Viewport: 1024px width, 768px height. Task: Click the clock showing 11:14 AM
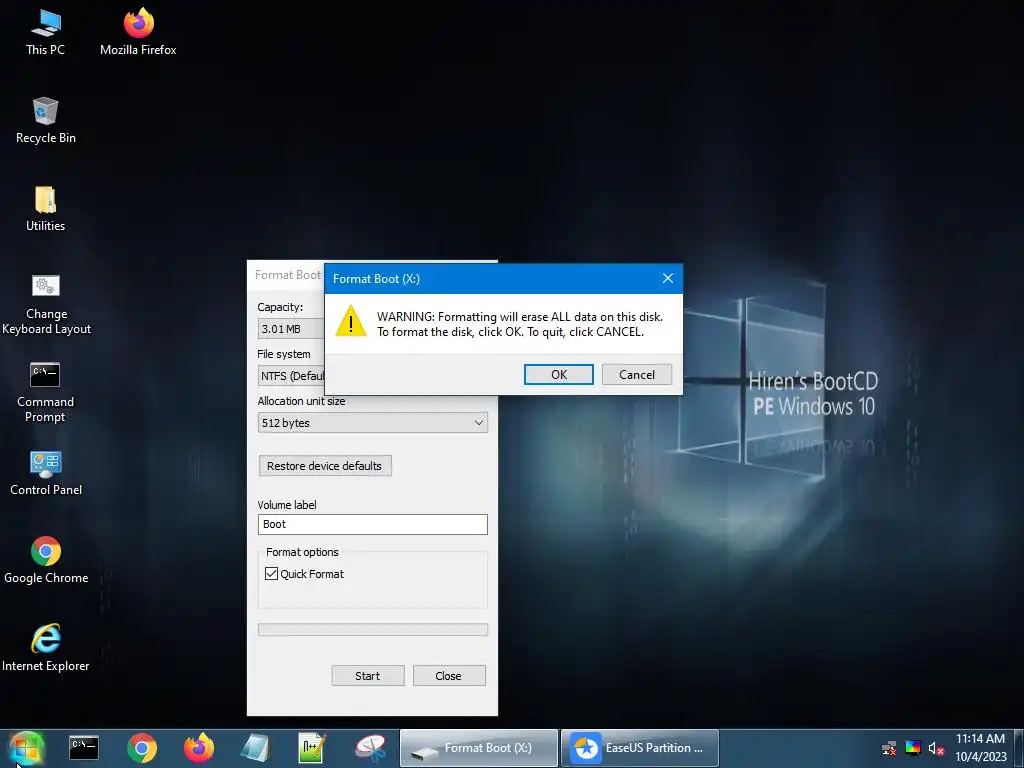click(980, 739)
